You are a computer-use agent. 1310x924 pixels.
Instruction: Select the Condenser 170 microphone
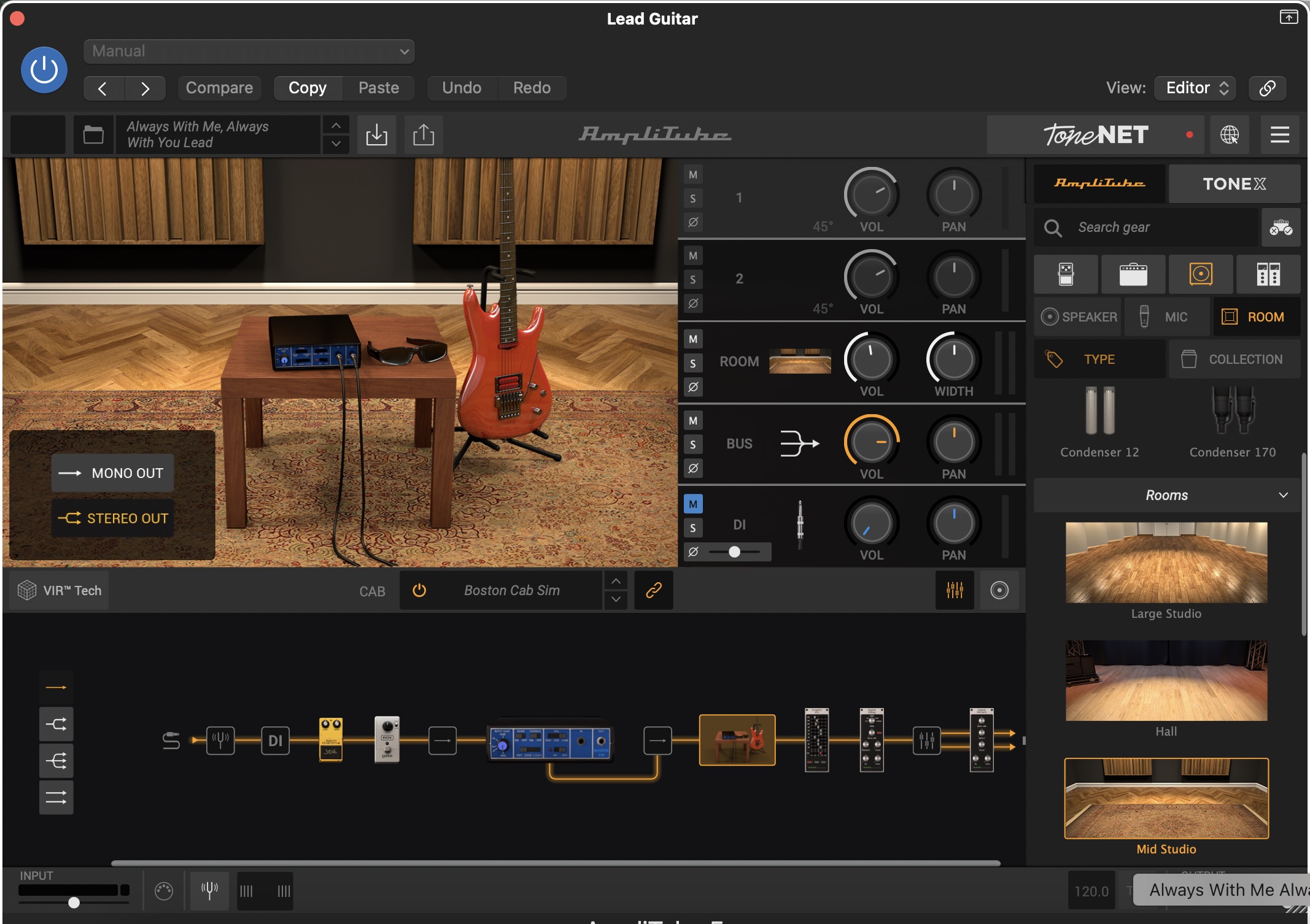tap(1233, 422)
